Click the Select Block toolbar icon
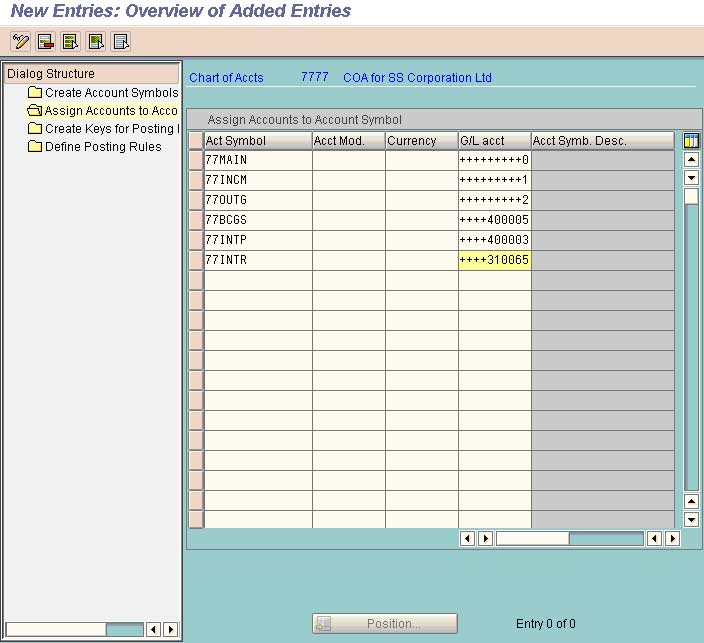 click(x=96, y=42)
